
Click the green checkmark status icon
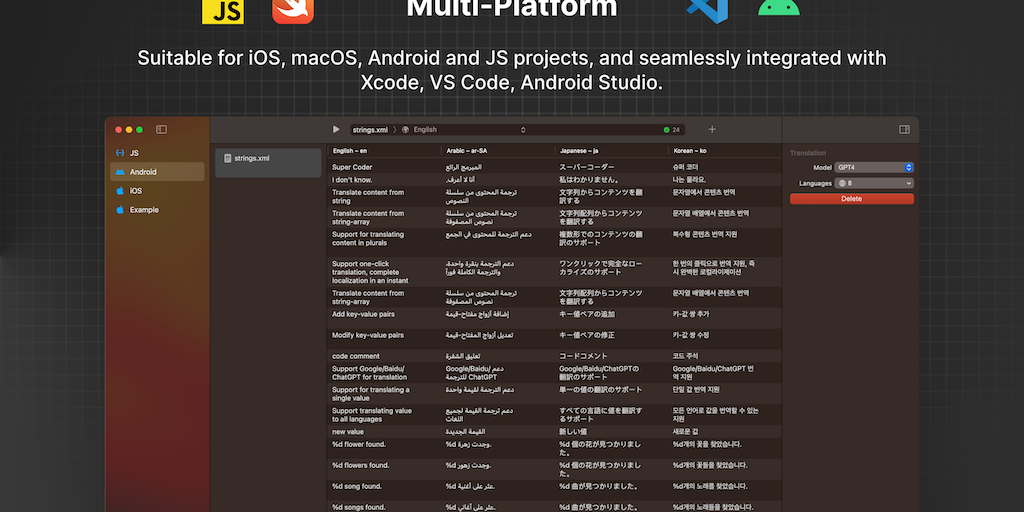tap(667, 130)
